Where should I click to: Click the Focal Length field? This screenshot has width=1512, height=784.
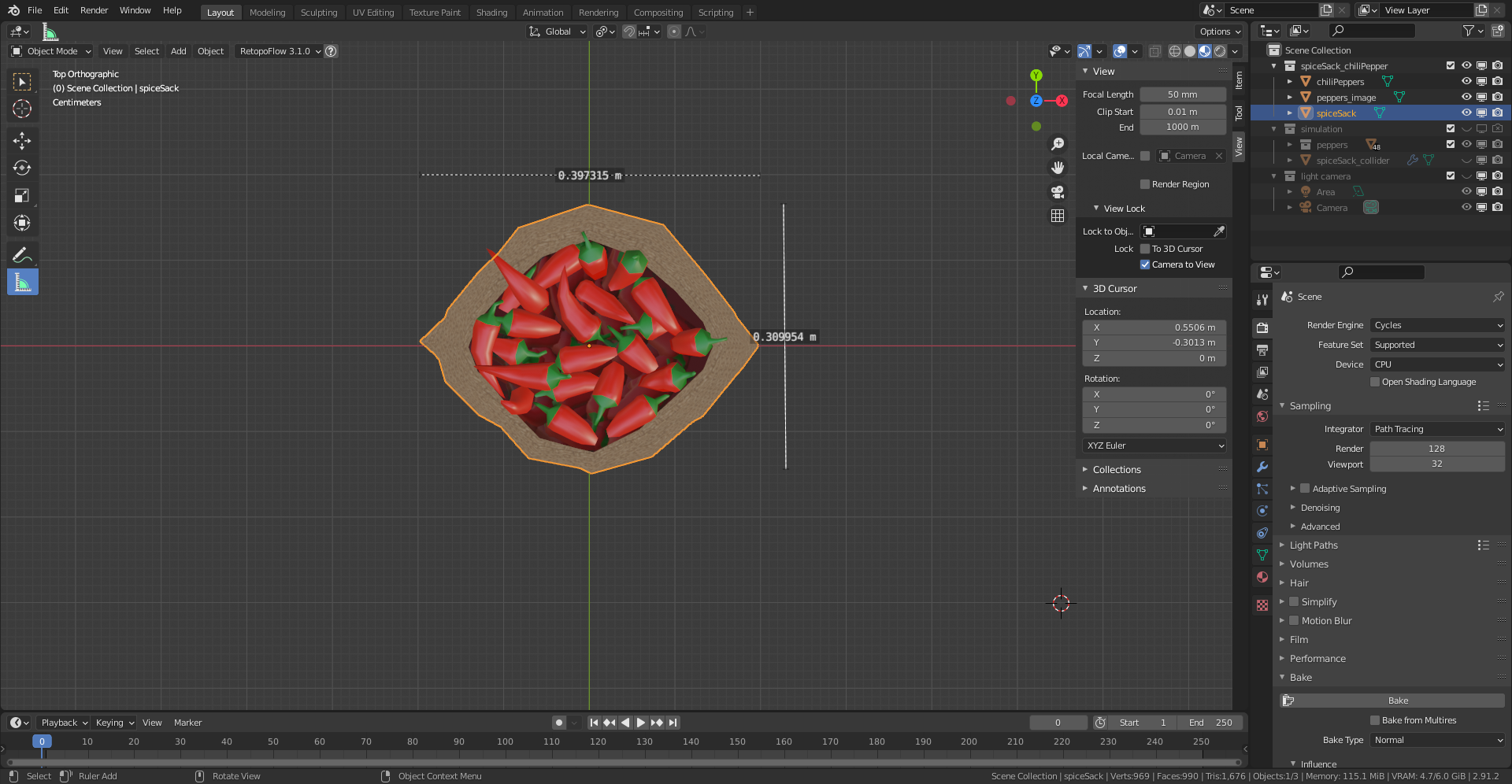click(1182, 94)
